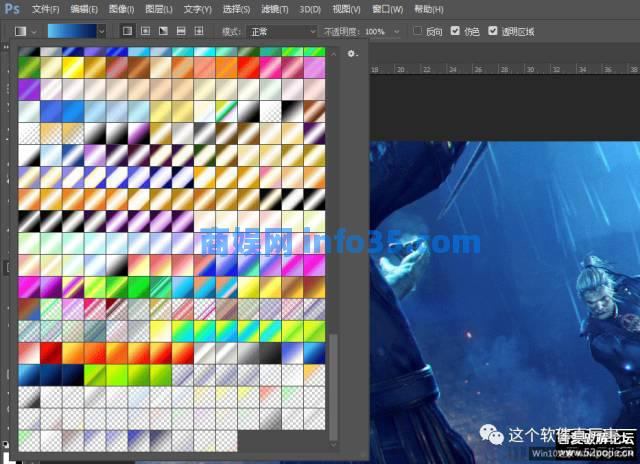The image size is (640, 464).
Task: Click the opacity value field showing 100%
Action: (375, 31)
